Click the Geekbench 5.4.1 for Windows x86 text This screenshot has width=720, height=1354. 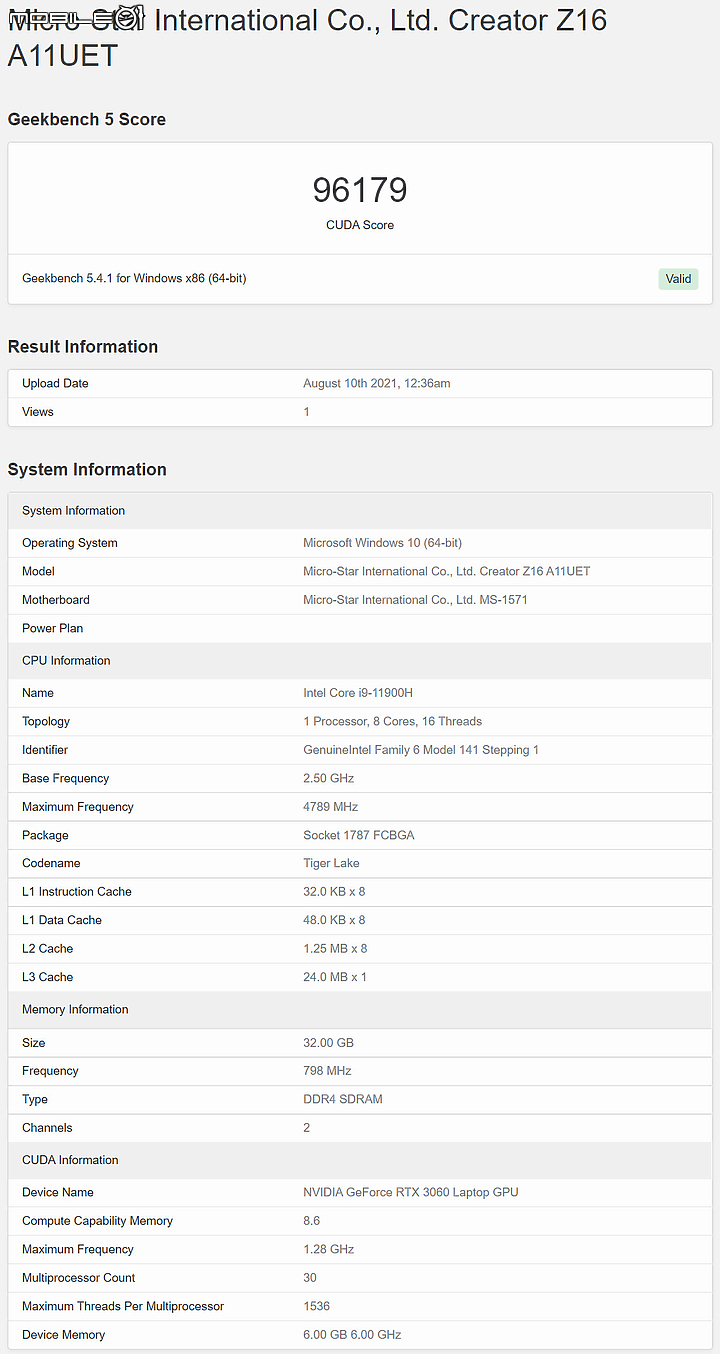point(134,278)
